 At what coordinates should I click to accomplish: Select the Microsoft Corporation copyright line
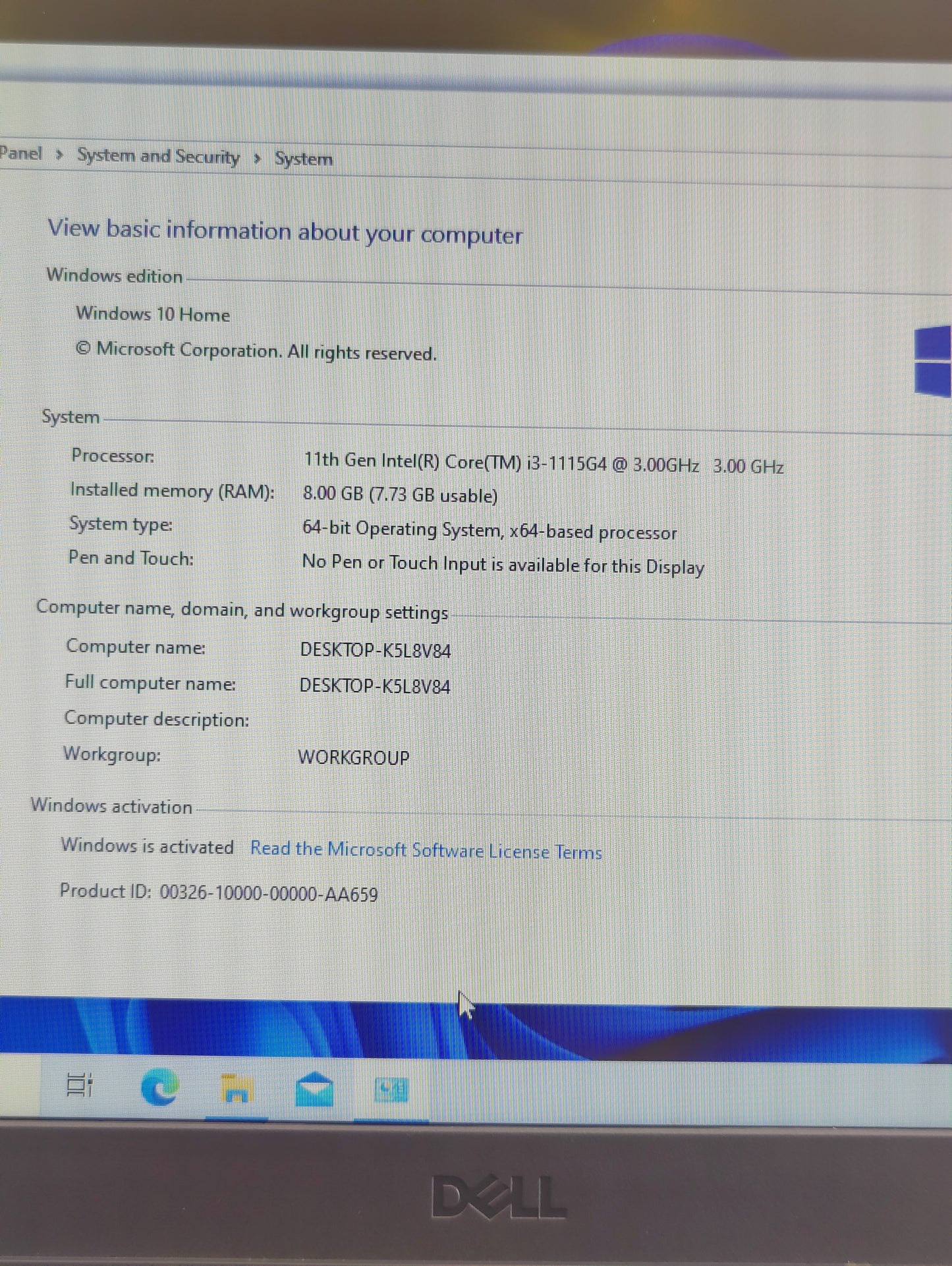pos(256,351)
